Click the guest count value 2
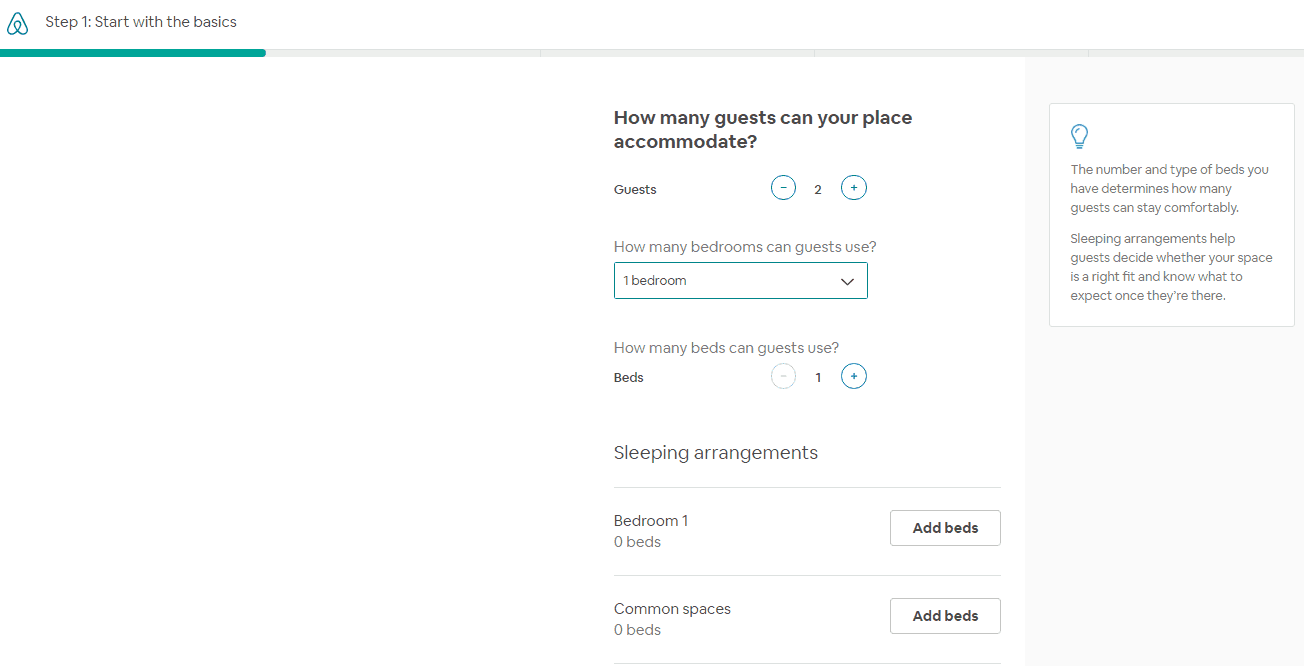The width and height of the screenshot is (1304, 666). click(818, 189)
